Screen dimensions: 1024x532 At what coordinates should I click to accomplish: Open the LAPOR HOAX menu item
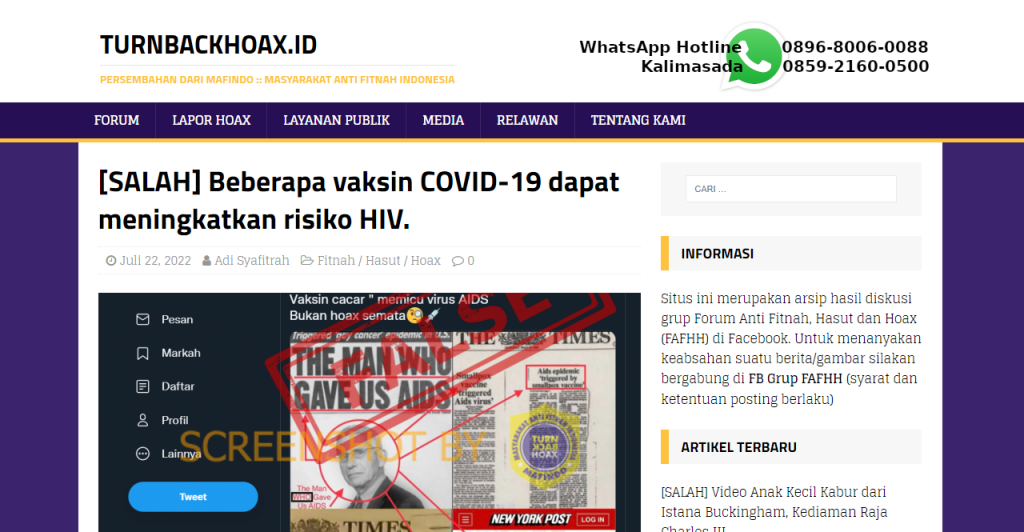[x=211, y=120]
